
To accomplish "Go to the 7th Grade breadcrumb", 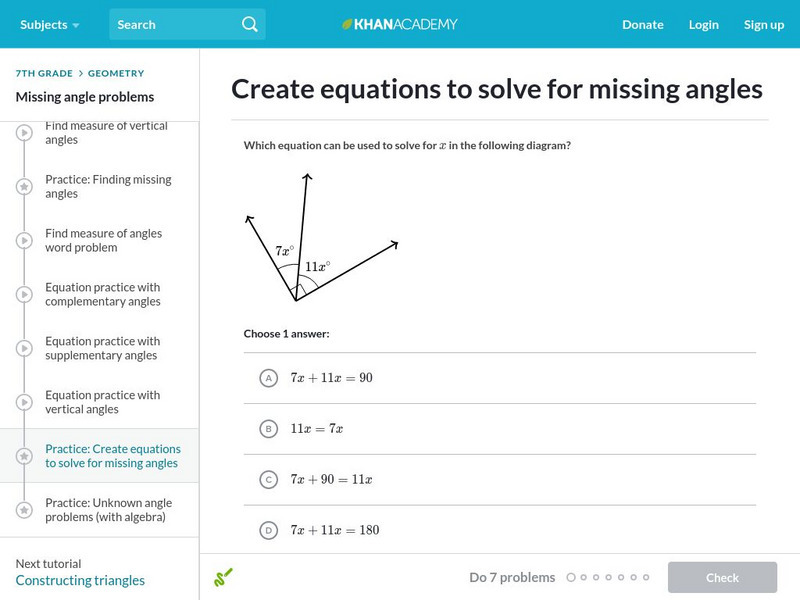I will pos(44,73).
